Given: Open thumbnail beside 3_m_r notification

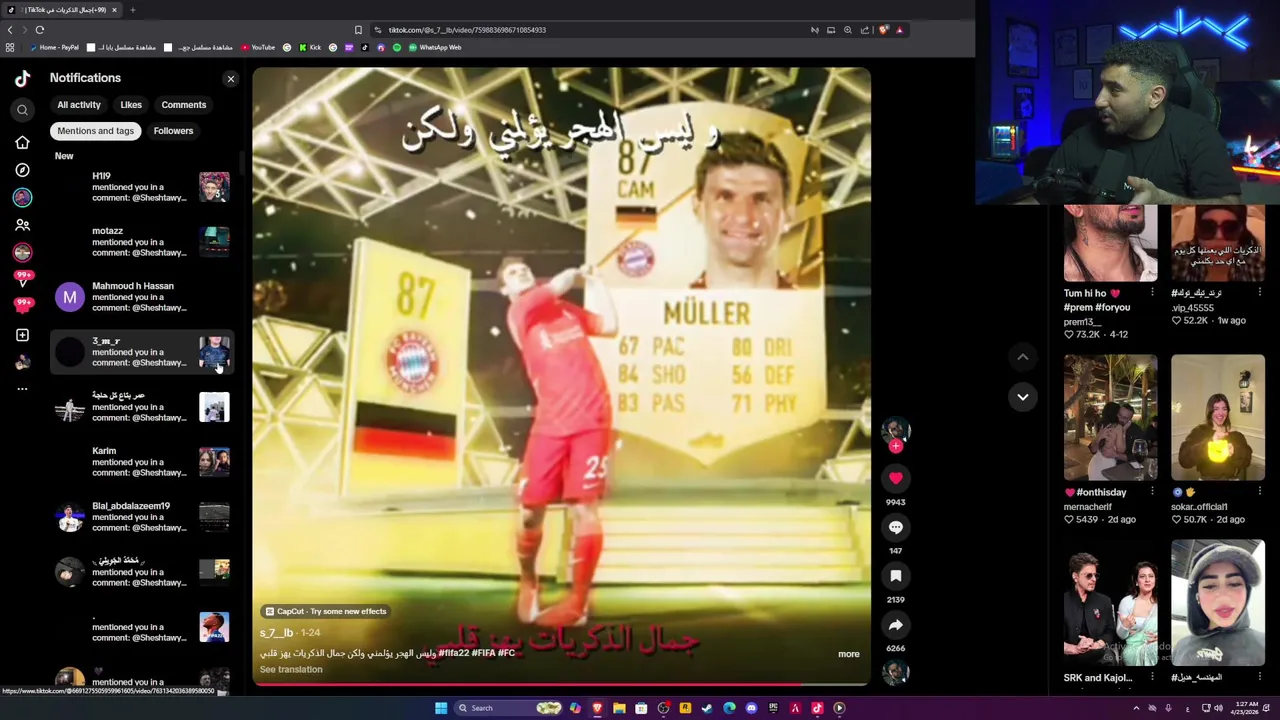Looking at the screenshot, I should [x=214, y=352].
